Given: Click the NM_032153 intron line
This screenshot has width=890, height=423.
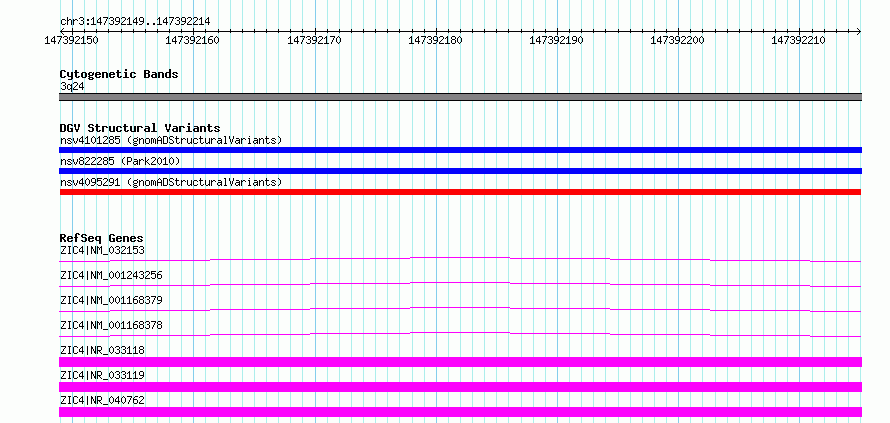Looking at the screenshot, I should pos(460,258).
